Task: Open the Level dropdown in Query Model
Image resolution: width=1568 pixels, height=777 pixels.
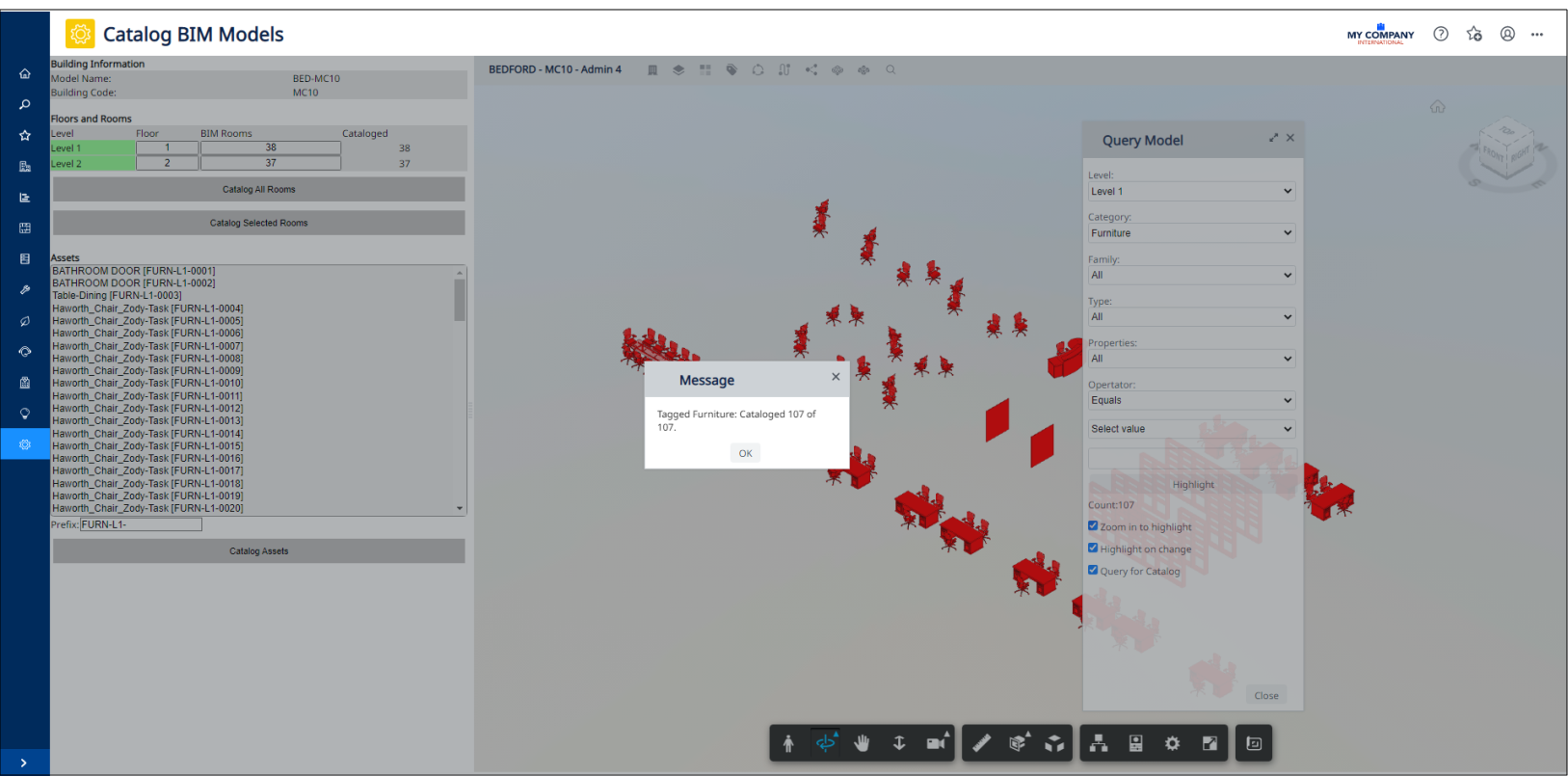Action: tap(1191, 192)
